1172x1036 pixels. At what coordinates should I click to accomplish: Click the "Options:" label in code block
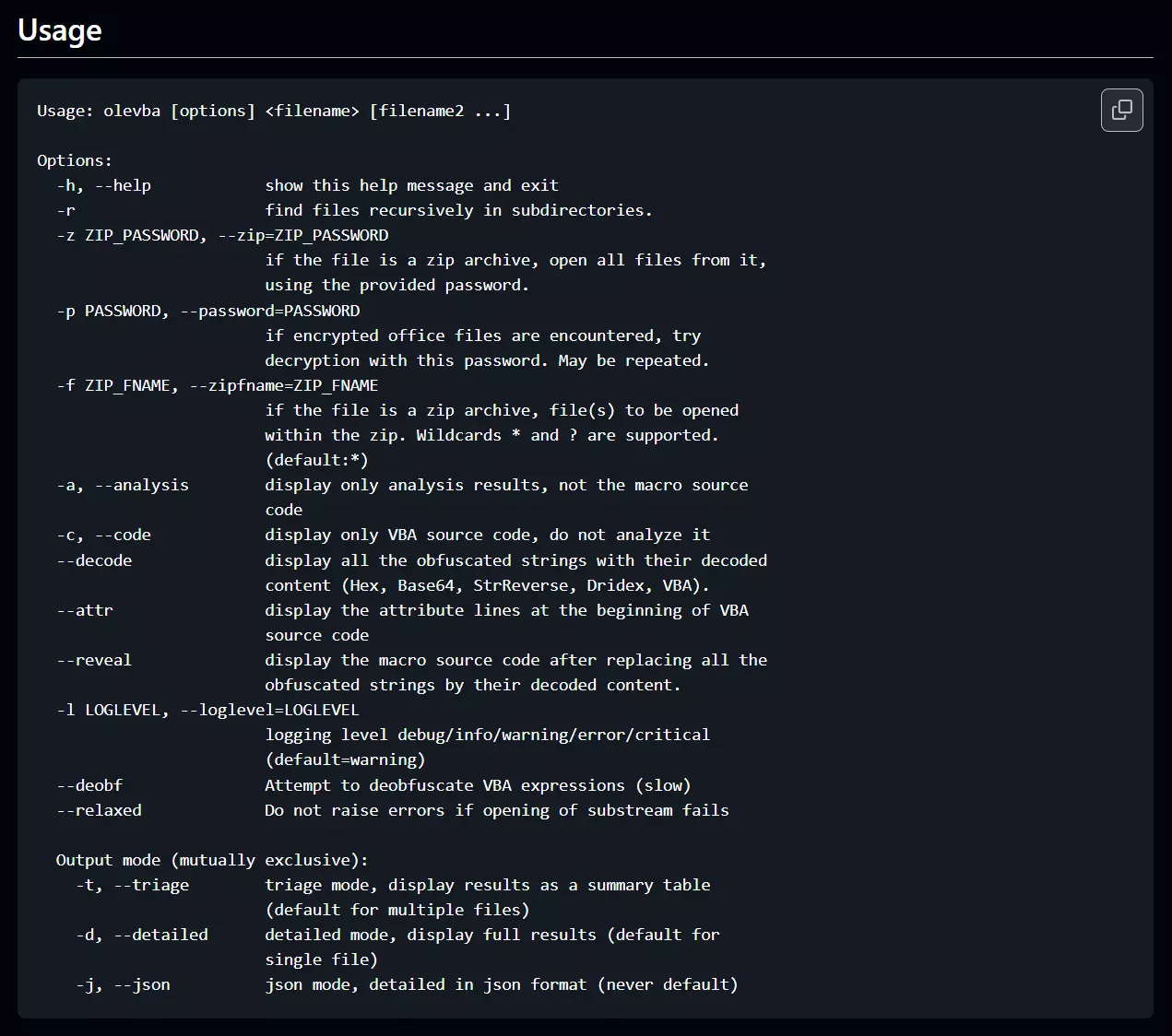click(75, 160)
